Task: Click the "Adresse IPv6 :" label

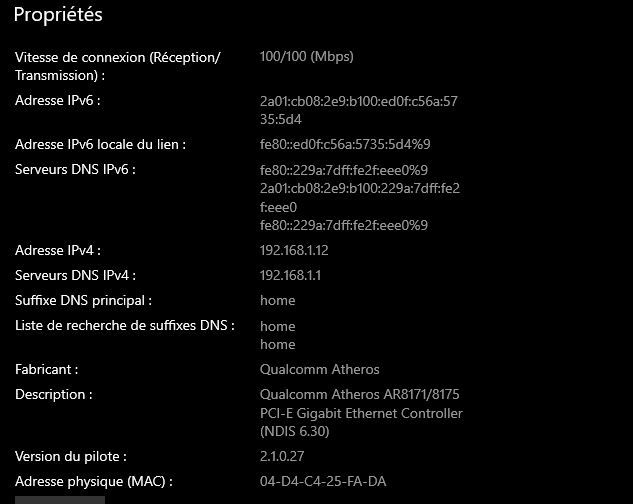Action: [58, 101]
